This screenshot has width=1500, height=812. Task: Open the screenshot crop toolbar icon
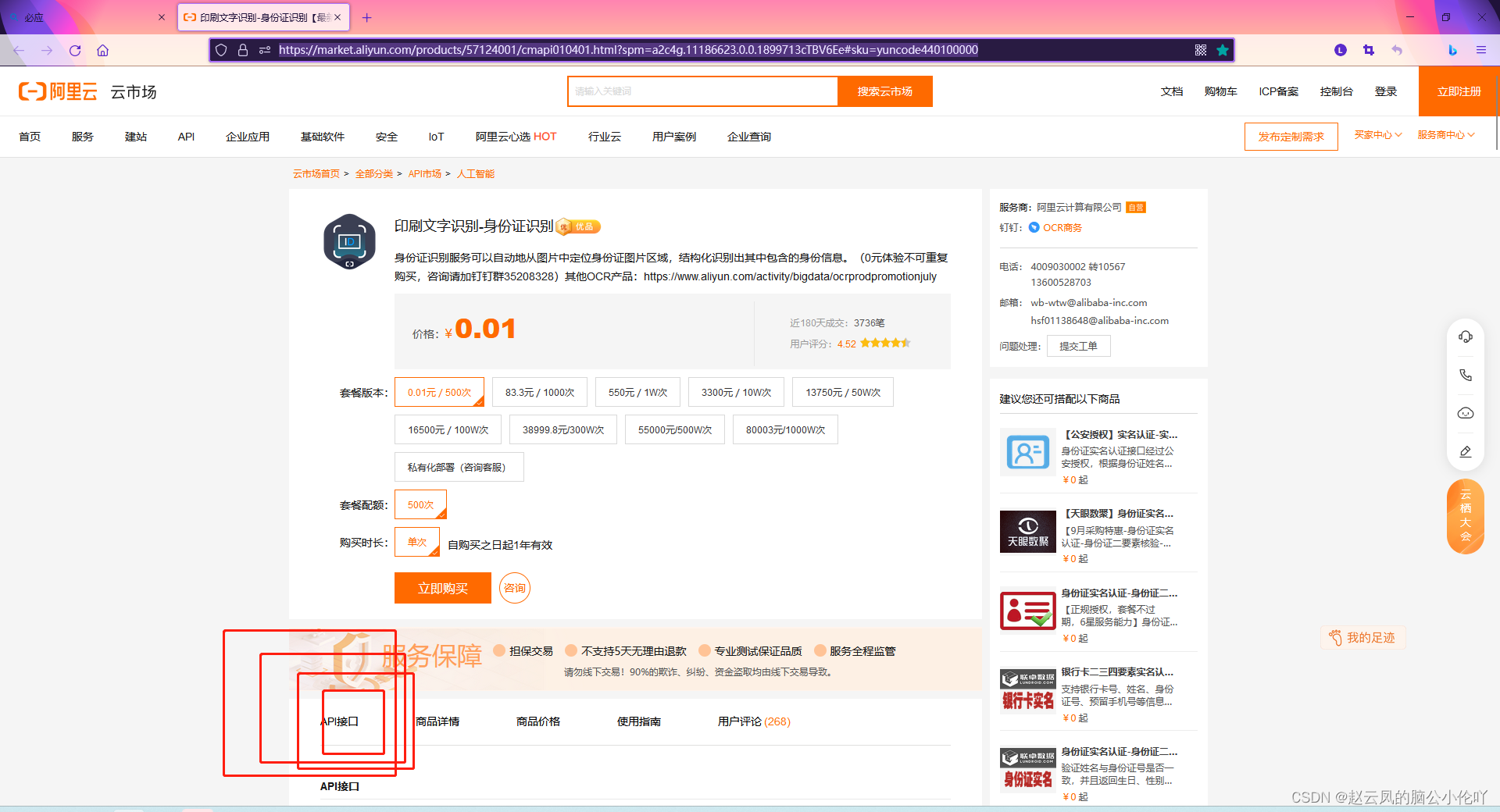pyautogui.click(x=1369, y=50)
